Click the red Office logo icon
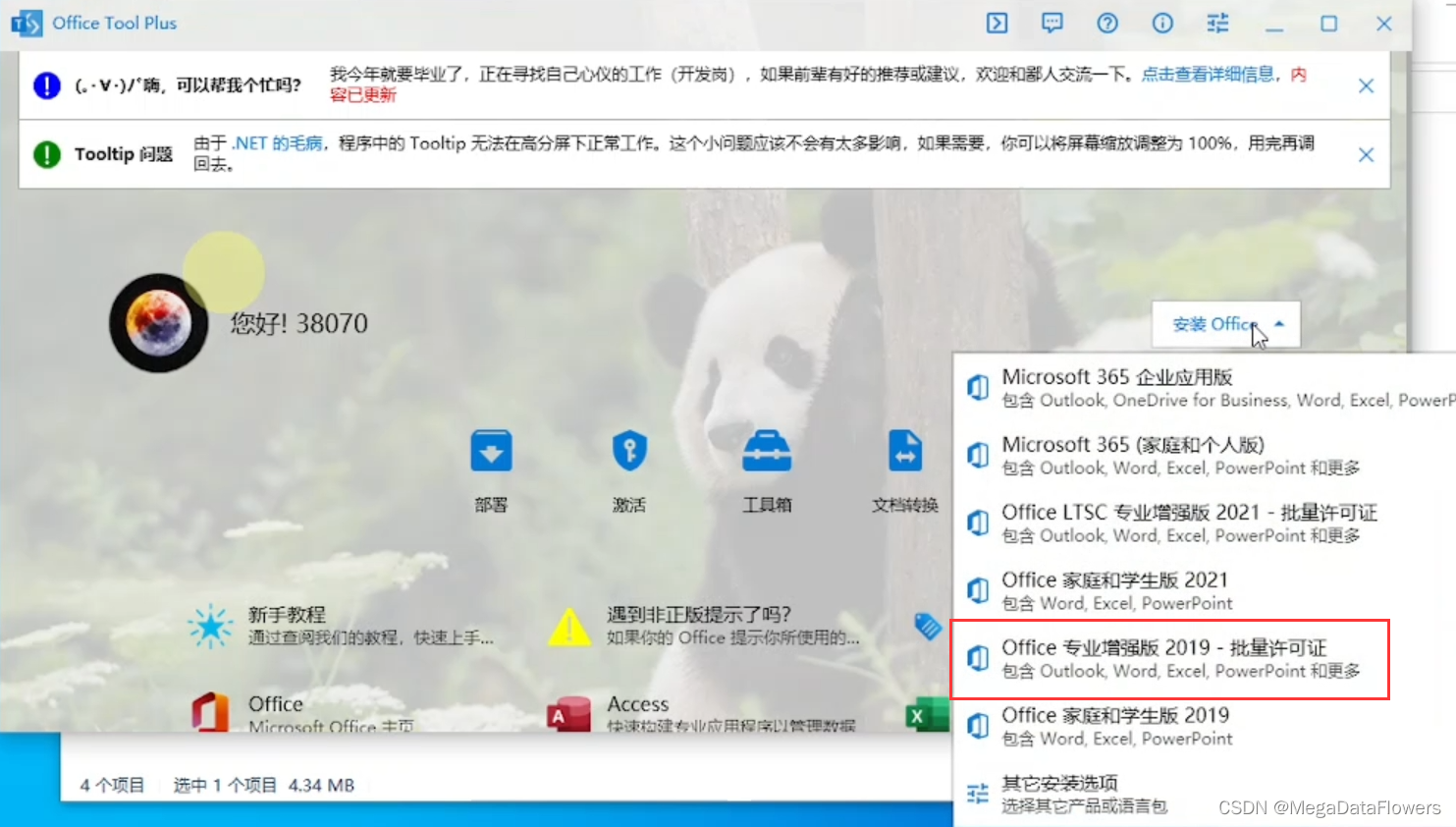Screen dimensions: 1456x827 209,711
